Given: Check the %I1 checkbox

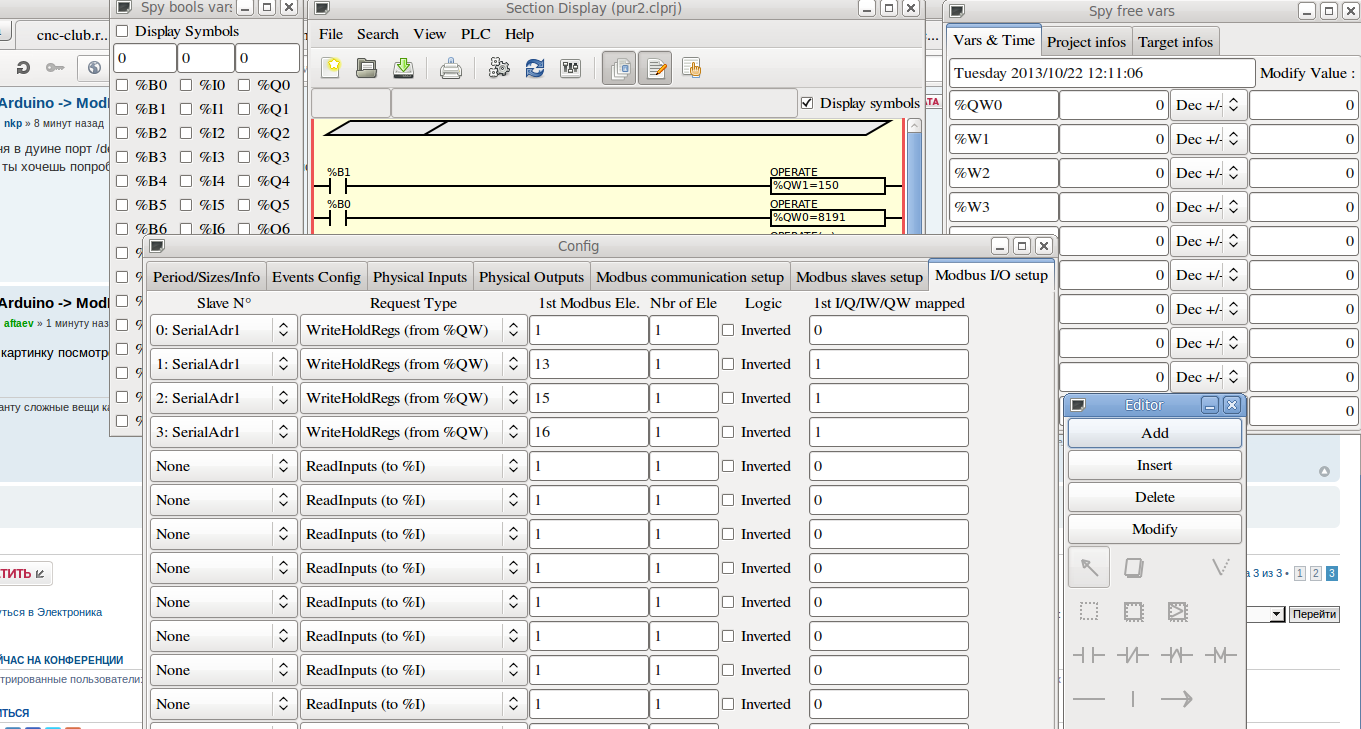Looking at the screenshot, I should [186, 109].
